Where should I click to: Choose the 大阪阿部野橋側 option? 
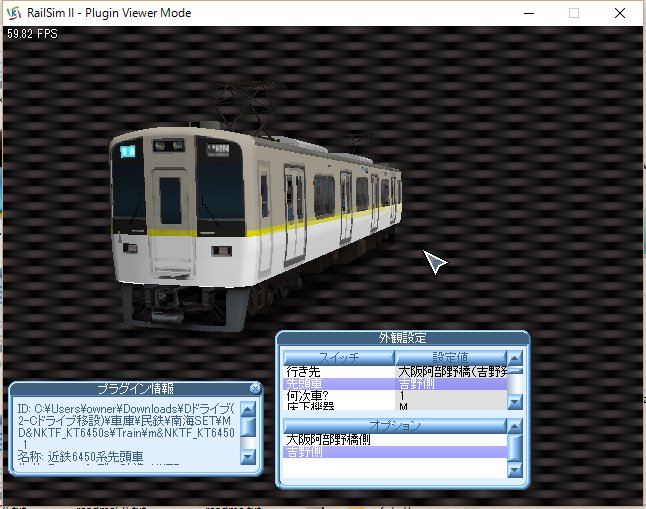click(395, 440)
